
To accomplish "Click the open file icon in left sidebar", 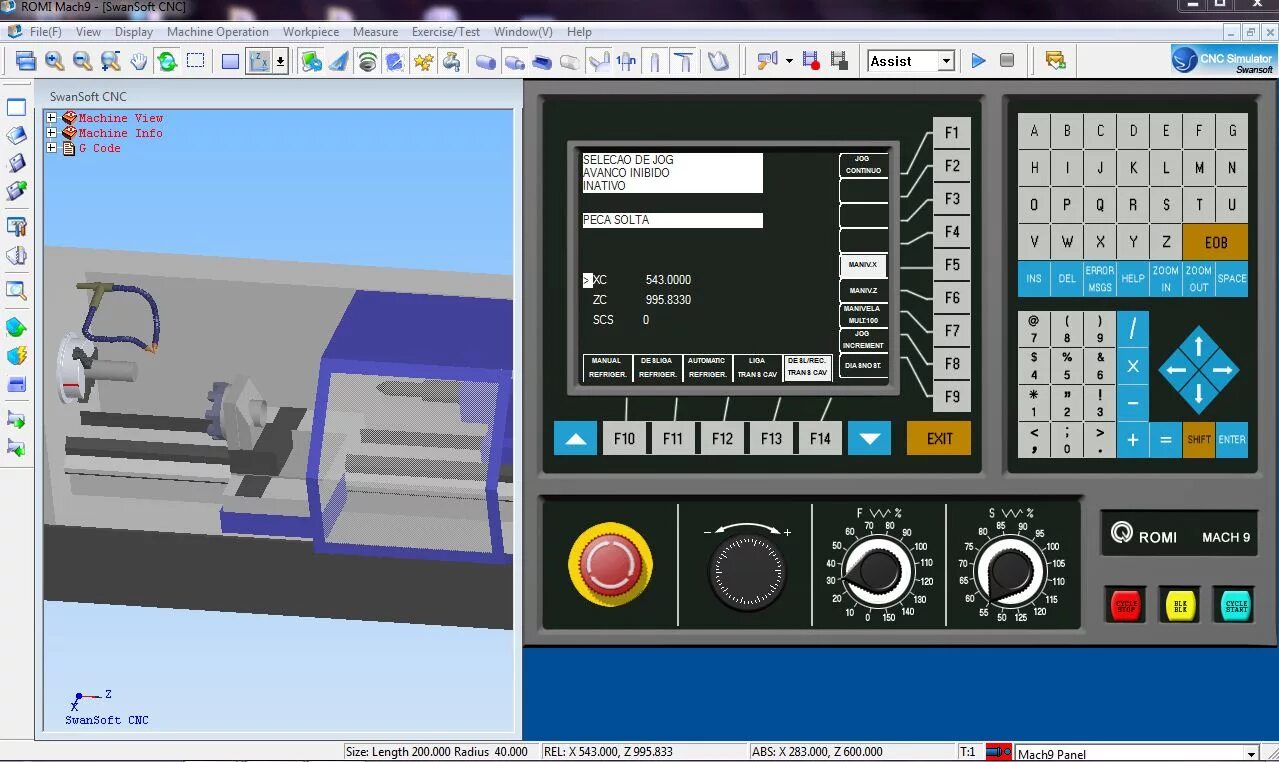I will (x=16, y=135).
